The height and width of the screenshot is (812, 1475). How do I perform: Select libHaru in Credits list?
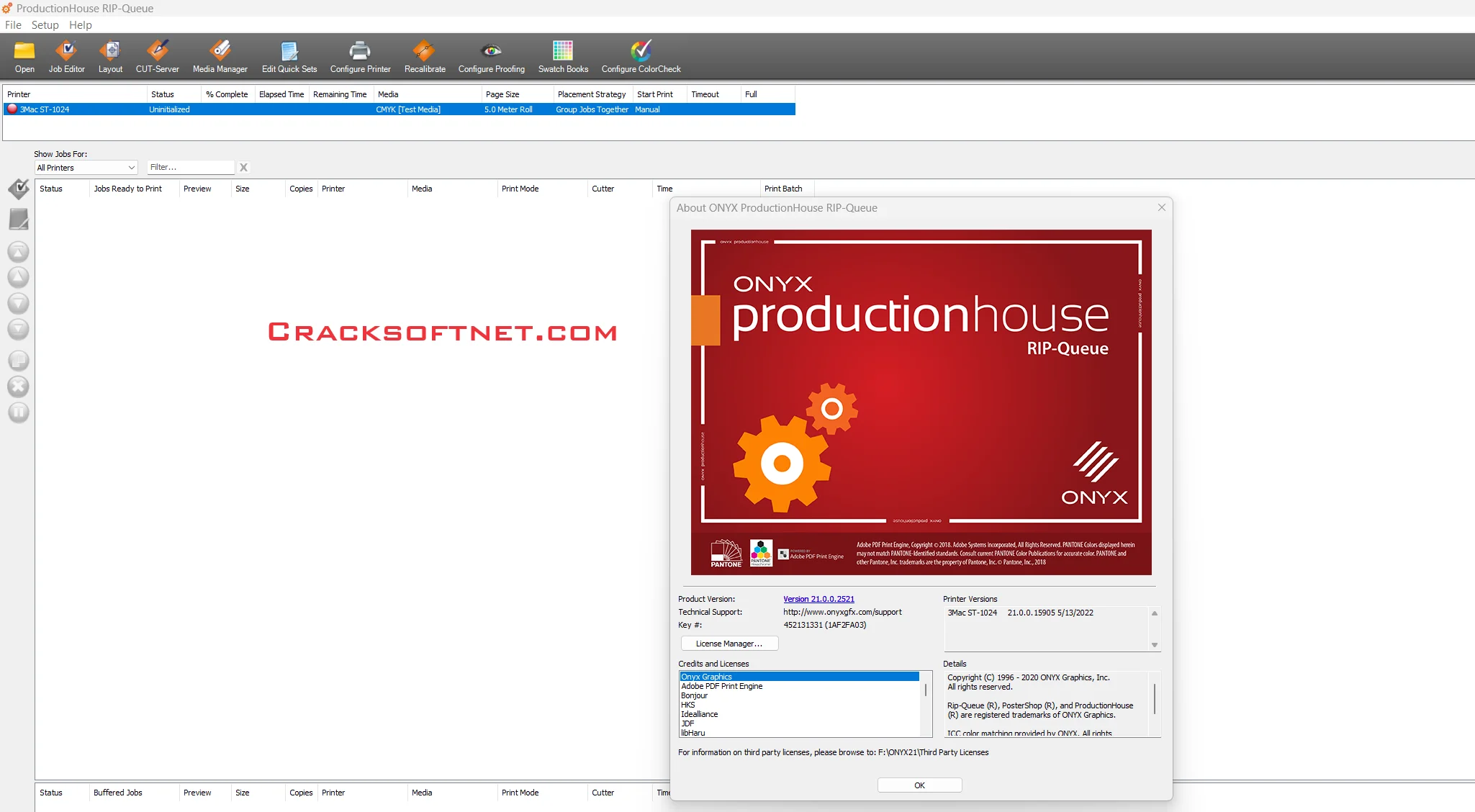[x=693, y=733]
